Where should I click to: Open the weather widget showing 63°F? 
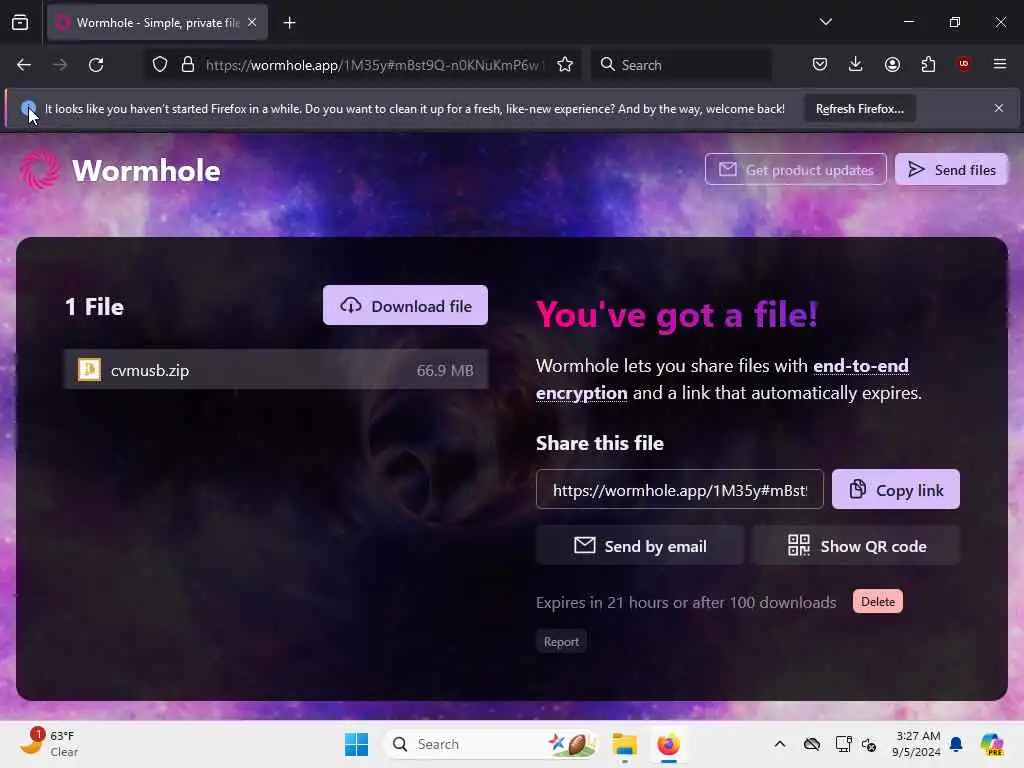[x=48, y=743]
